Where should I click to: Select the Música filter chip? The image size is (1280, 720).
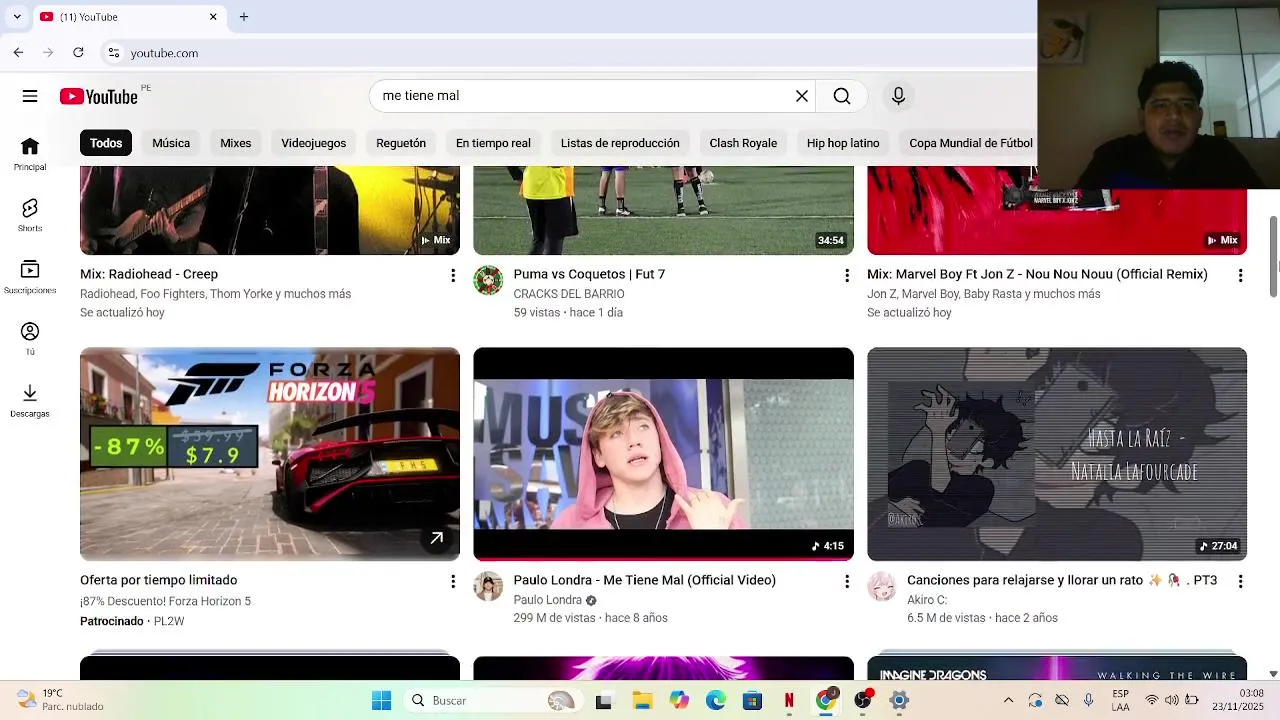point(171,143)
